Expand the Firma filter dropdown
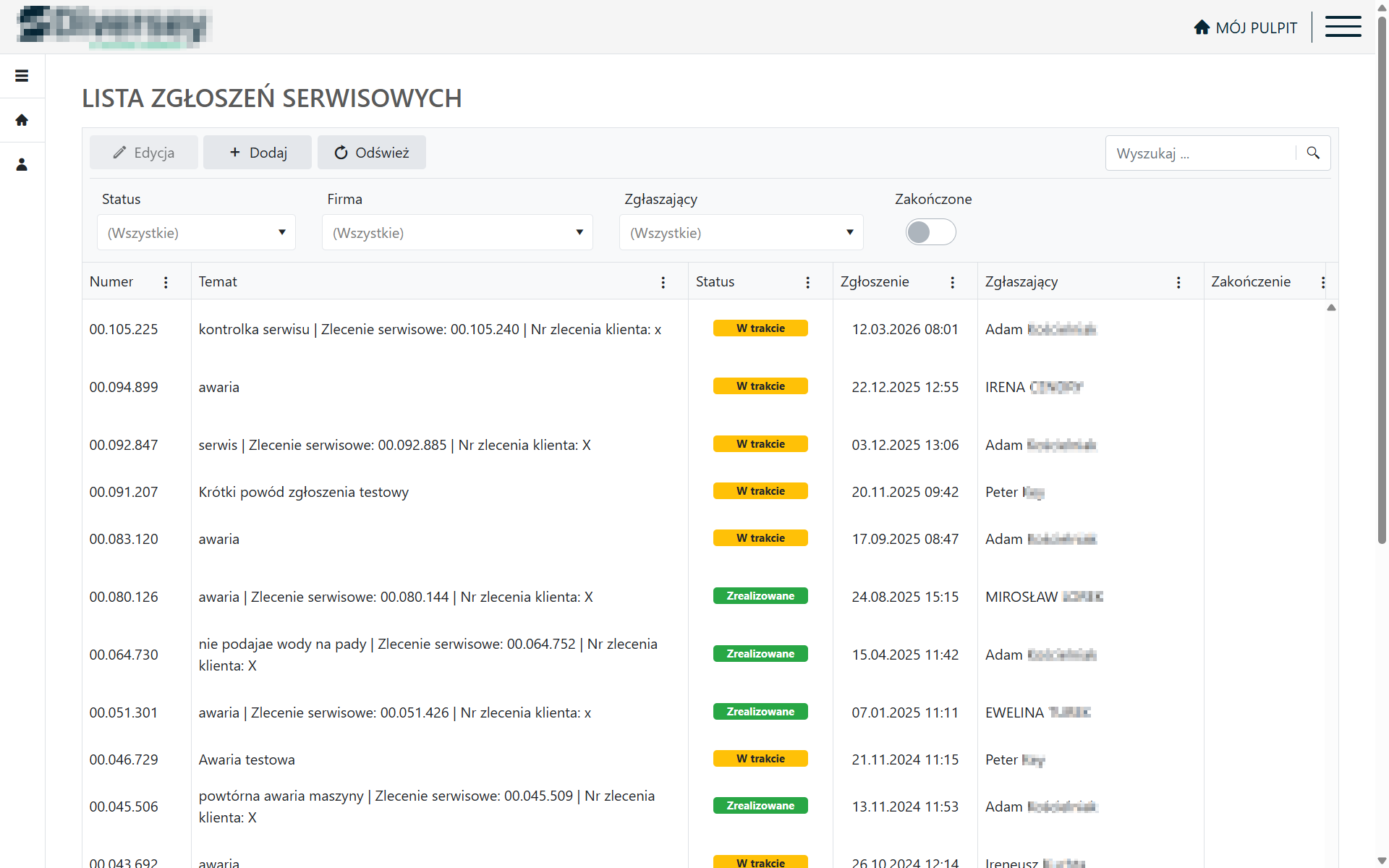This screenshot has width=1389, height=868. (457, 233)
